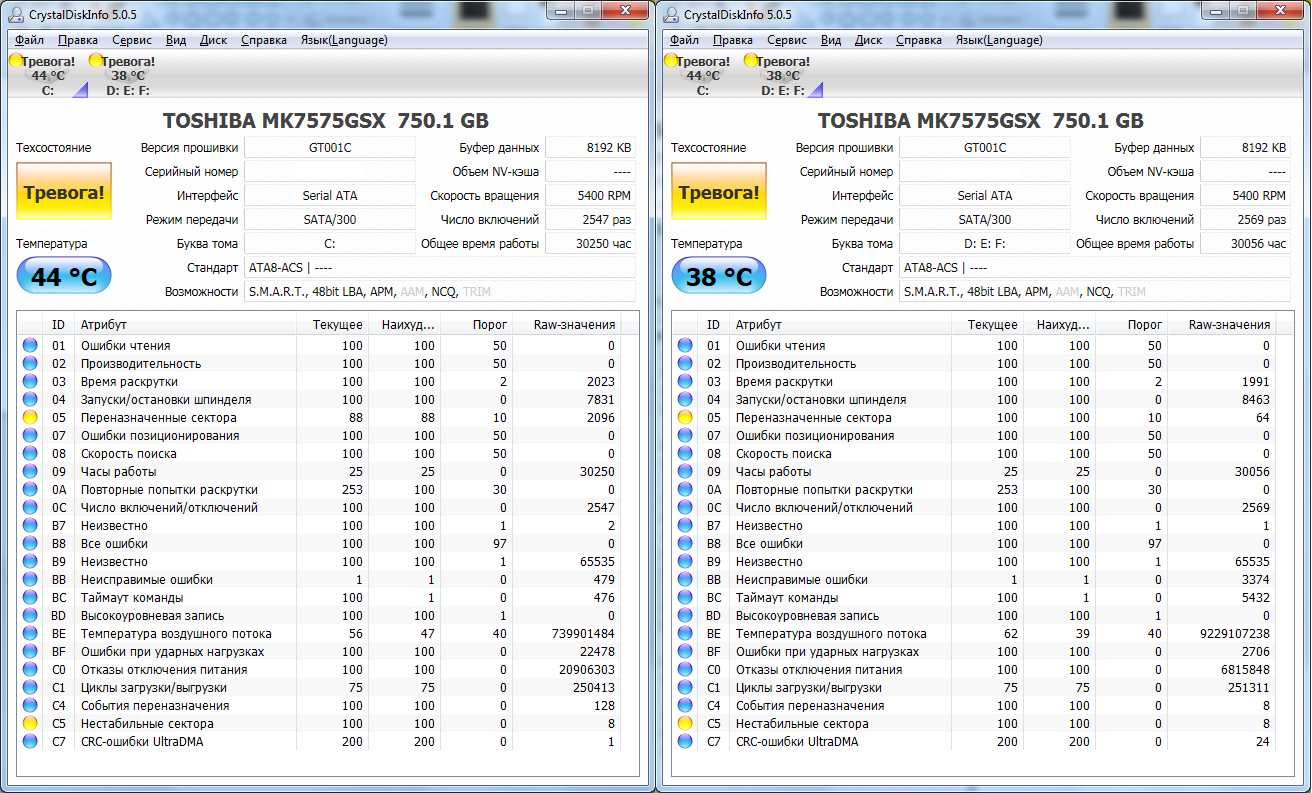Click the yellow Тревога! health button in the left window

click(63, 192)
